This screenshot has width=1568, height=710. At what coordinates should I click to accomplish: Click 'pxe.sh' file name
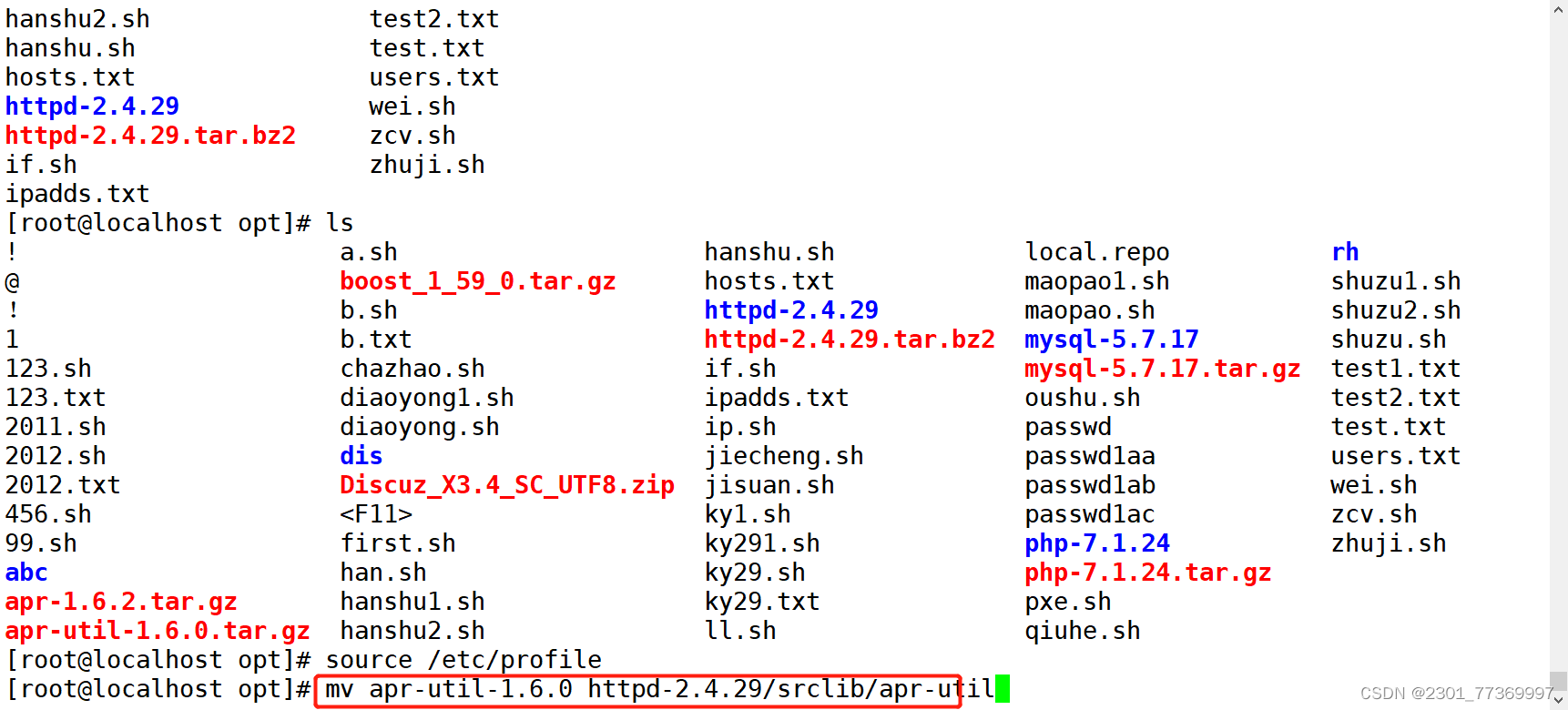tap(1068, 602)
